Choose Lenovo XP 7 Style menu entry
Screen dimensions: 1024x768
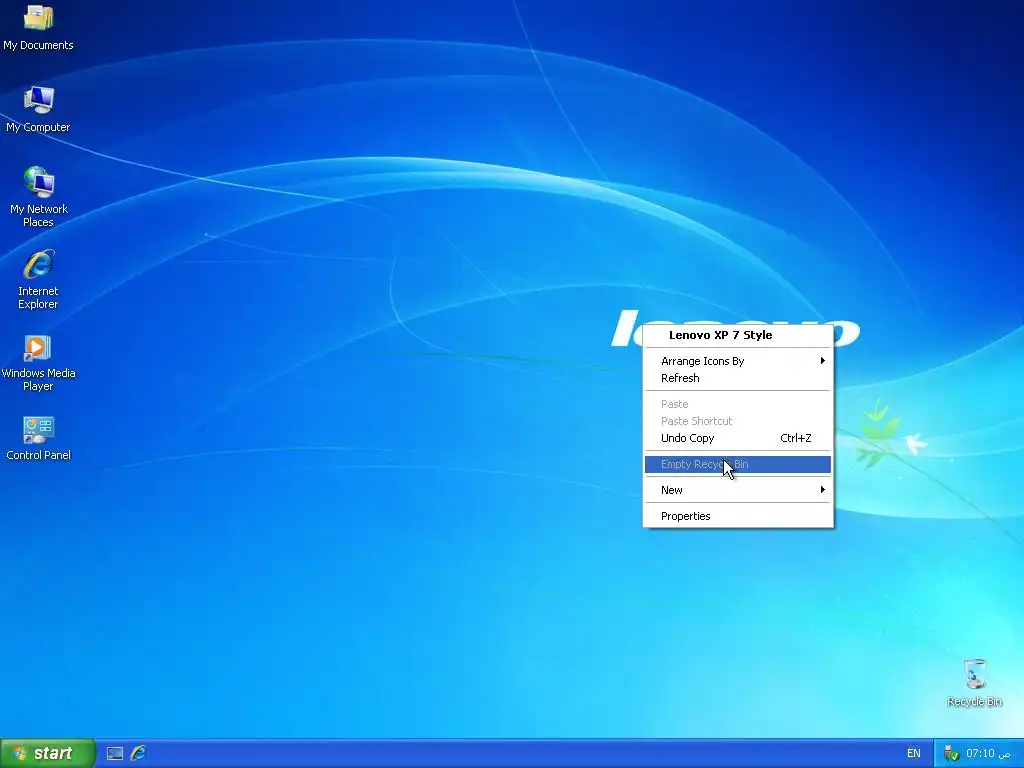click(738, 335)
